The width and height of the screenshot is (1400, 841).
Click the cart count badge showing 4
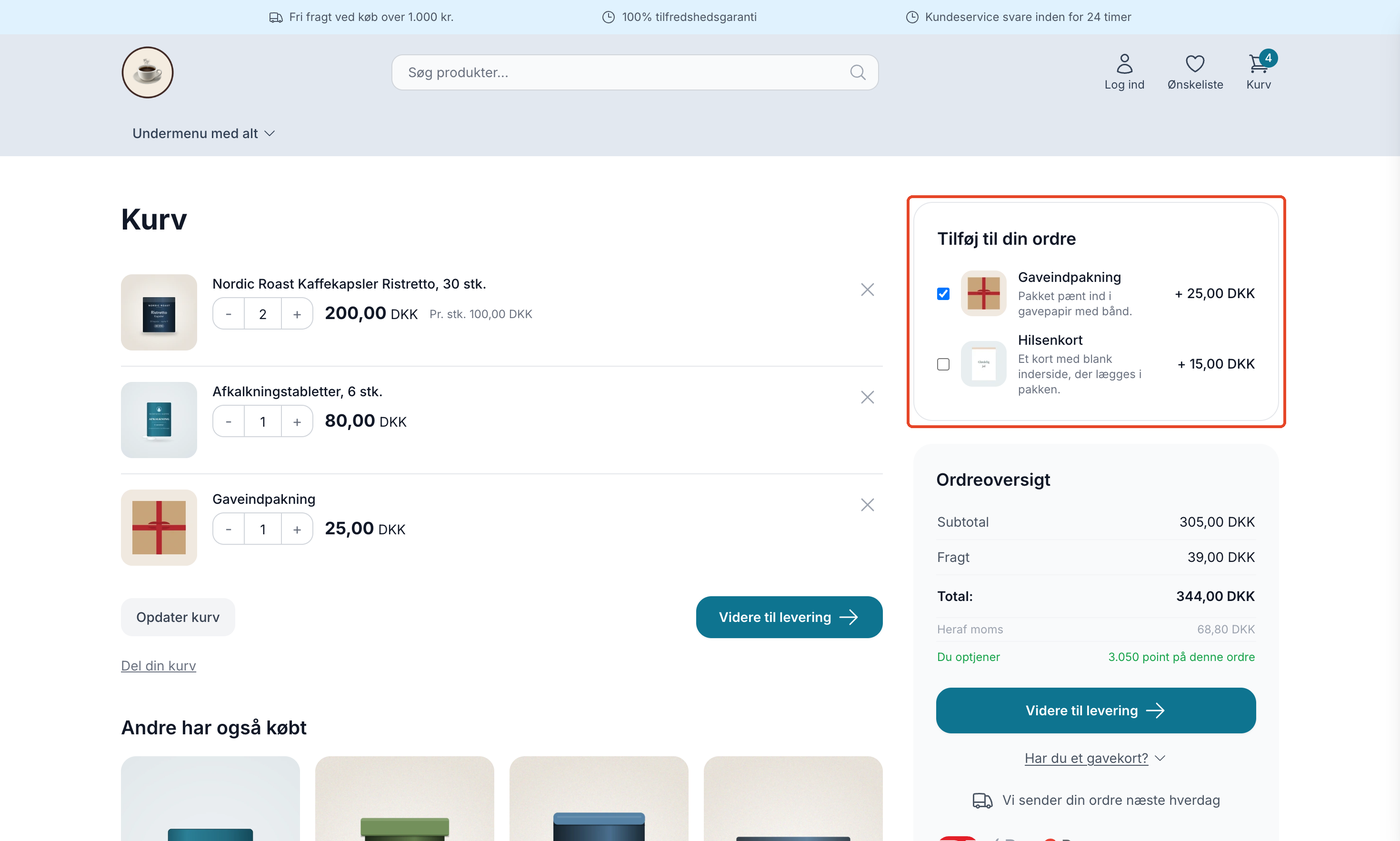1268,58
